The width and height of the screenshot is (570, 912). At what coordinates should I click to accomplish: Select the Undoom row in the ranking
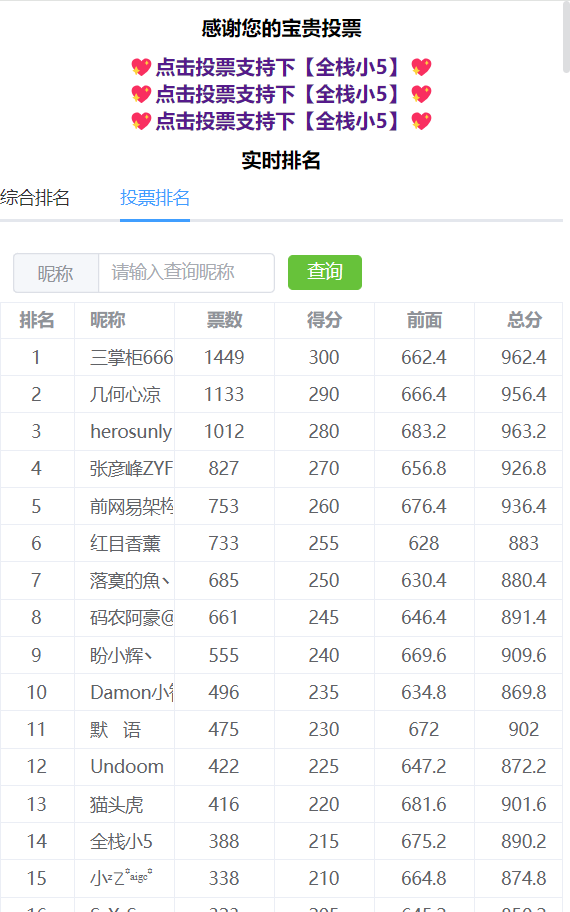(x=282, y=767)
